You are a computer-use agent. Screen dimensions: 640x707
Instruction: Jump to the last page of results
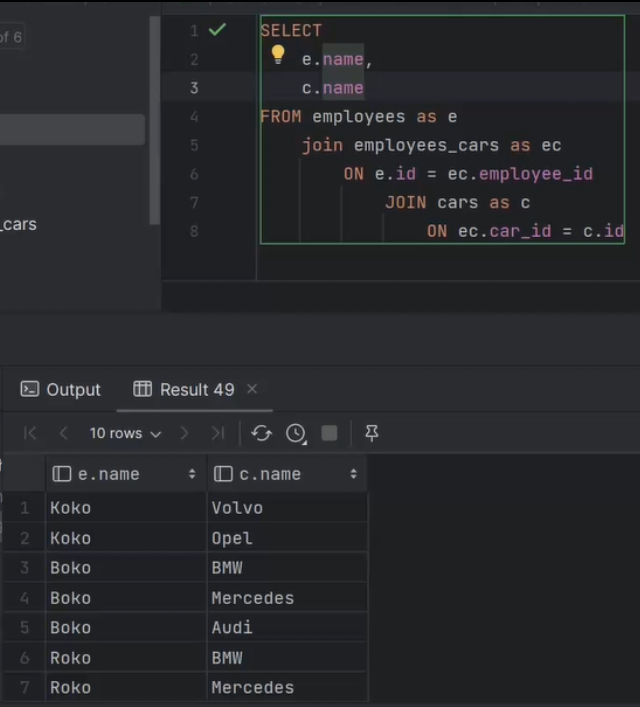pos(217,433)
